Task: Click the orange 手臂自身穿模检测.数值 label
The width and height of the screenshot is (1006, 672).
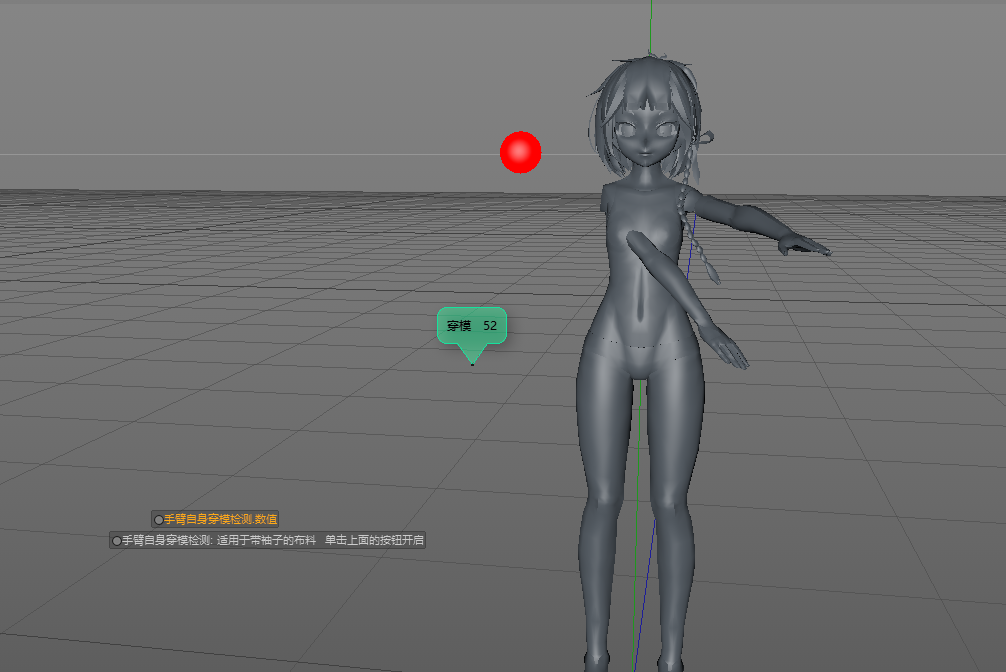Action: pos(221,519)
